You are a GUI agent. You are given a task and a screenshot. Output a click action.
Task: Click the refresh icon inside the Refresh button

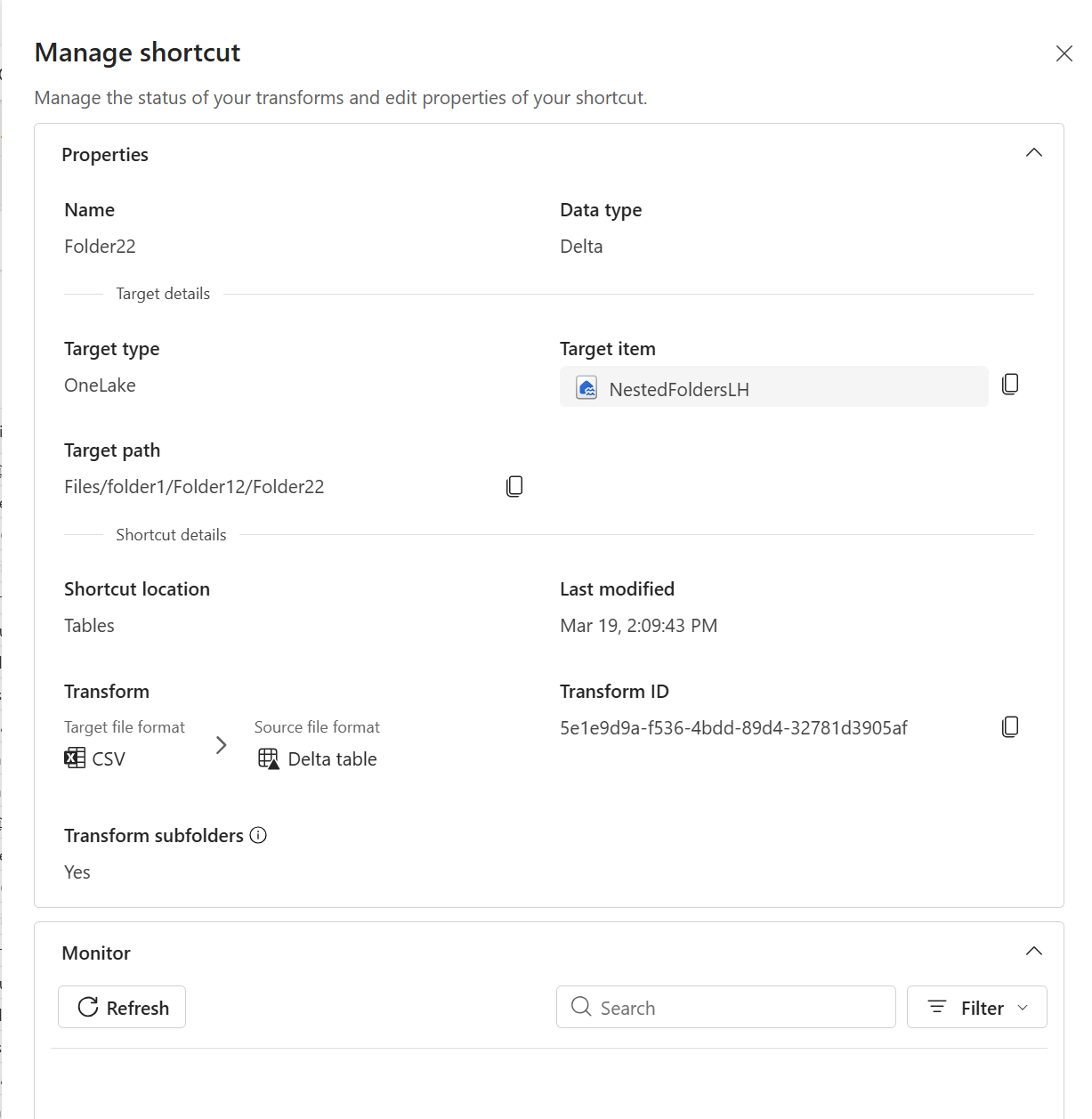86,1007
